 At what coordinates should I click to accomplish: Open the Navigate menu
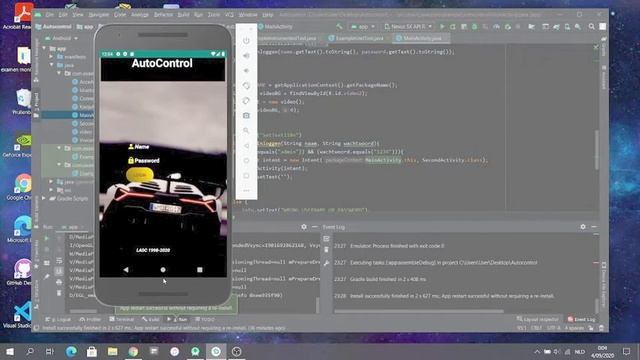coord(99,15)
